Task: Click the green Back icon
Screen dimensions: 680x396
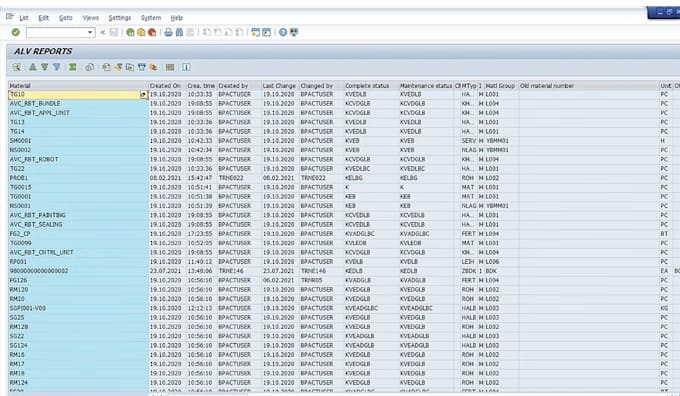Action: pyautogui.click(x=130, y=32)
